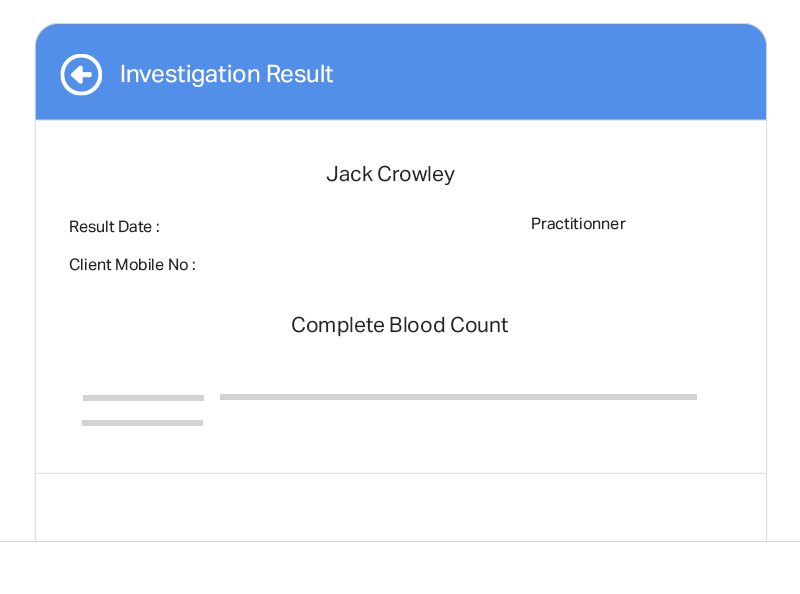Click the Result Date label

point(114,227)
